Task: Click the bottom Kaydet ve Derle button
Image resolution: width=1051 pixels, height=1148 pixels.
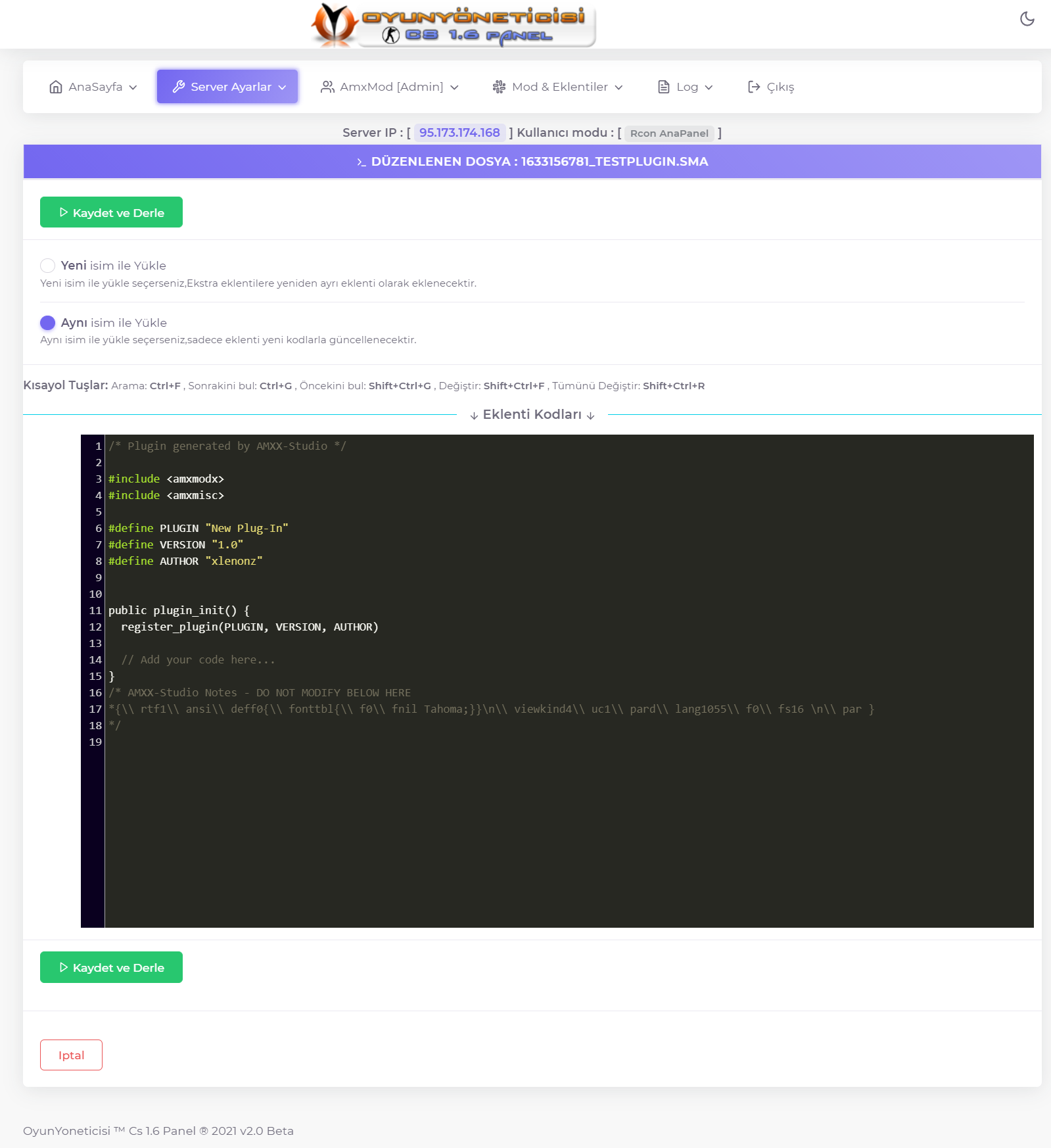Action: [x=111, y=967]
